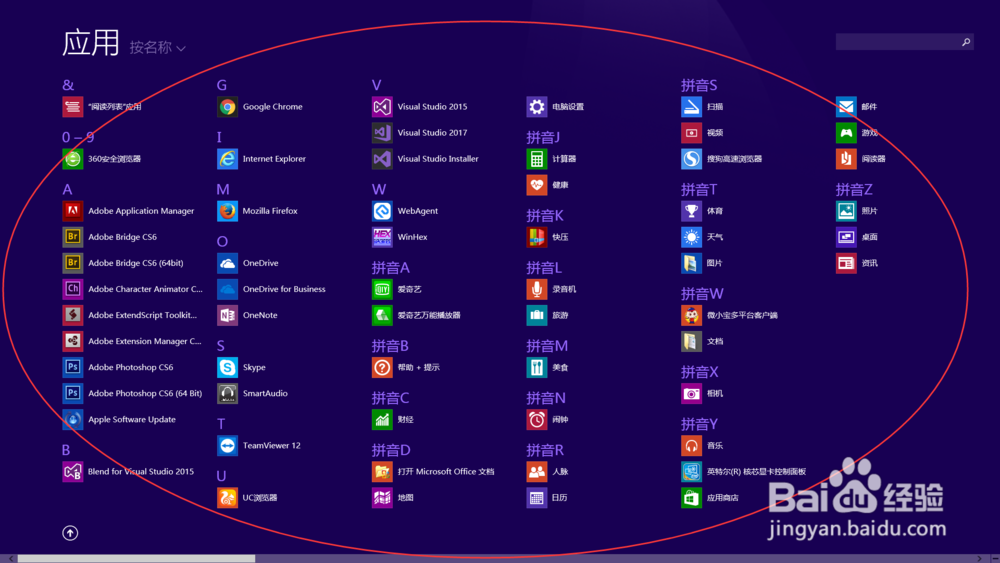
Task: Click group header 拼音W
Action: pos(702,293)
